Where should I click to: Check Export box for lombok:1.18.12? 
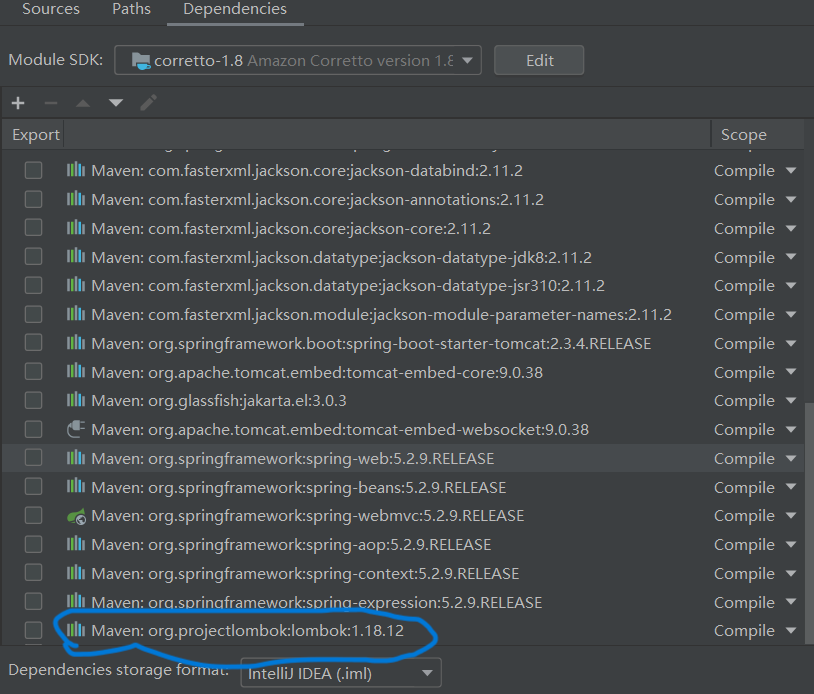(34, 630)
